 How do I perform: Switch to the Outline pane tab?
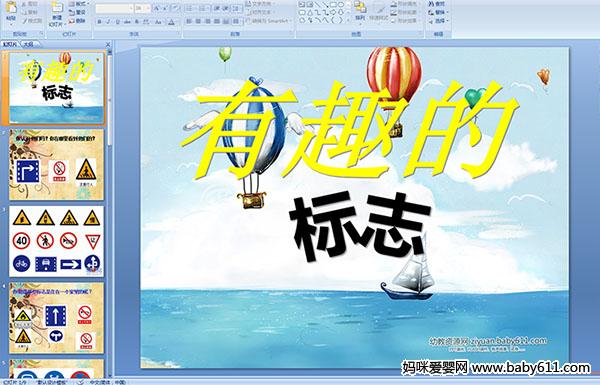pos(27,44)
